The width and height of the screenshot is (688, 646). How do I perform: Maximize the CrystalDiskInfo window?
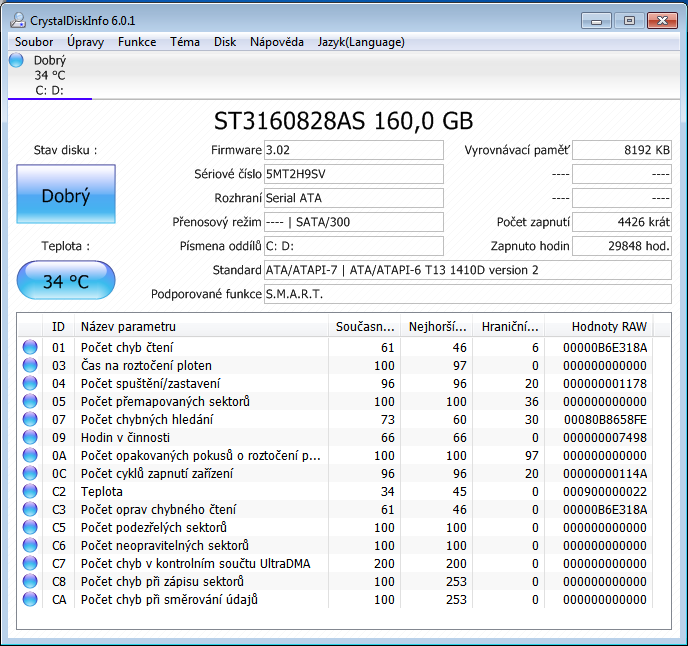629,21
